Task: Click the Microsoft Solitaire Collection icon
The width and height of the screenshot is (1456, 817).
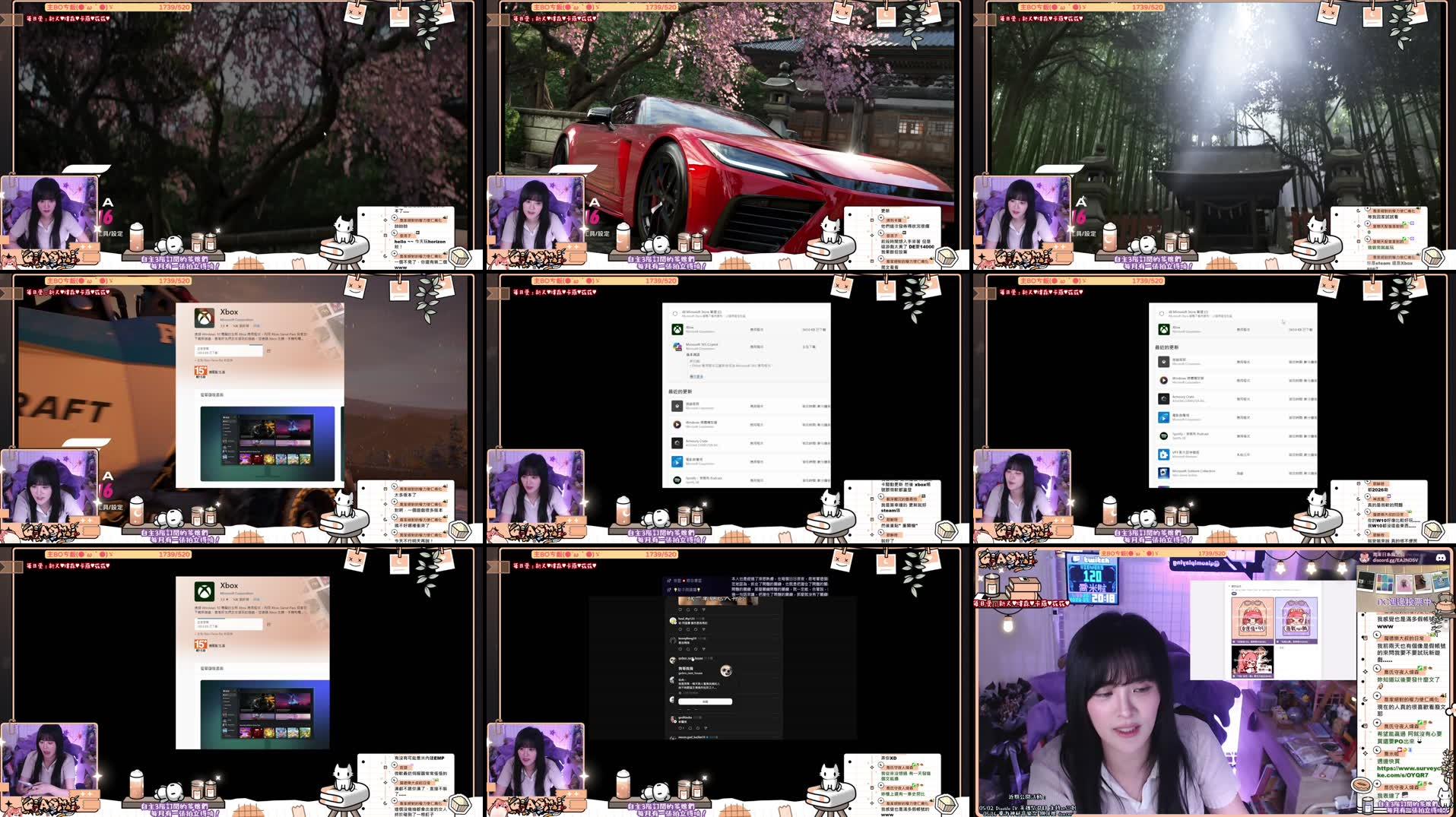Action: pos(1163,472)
